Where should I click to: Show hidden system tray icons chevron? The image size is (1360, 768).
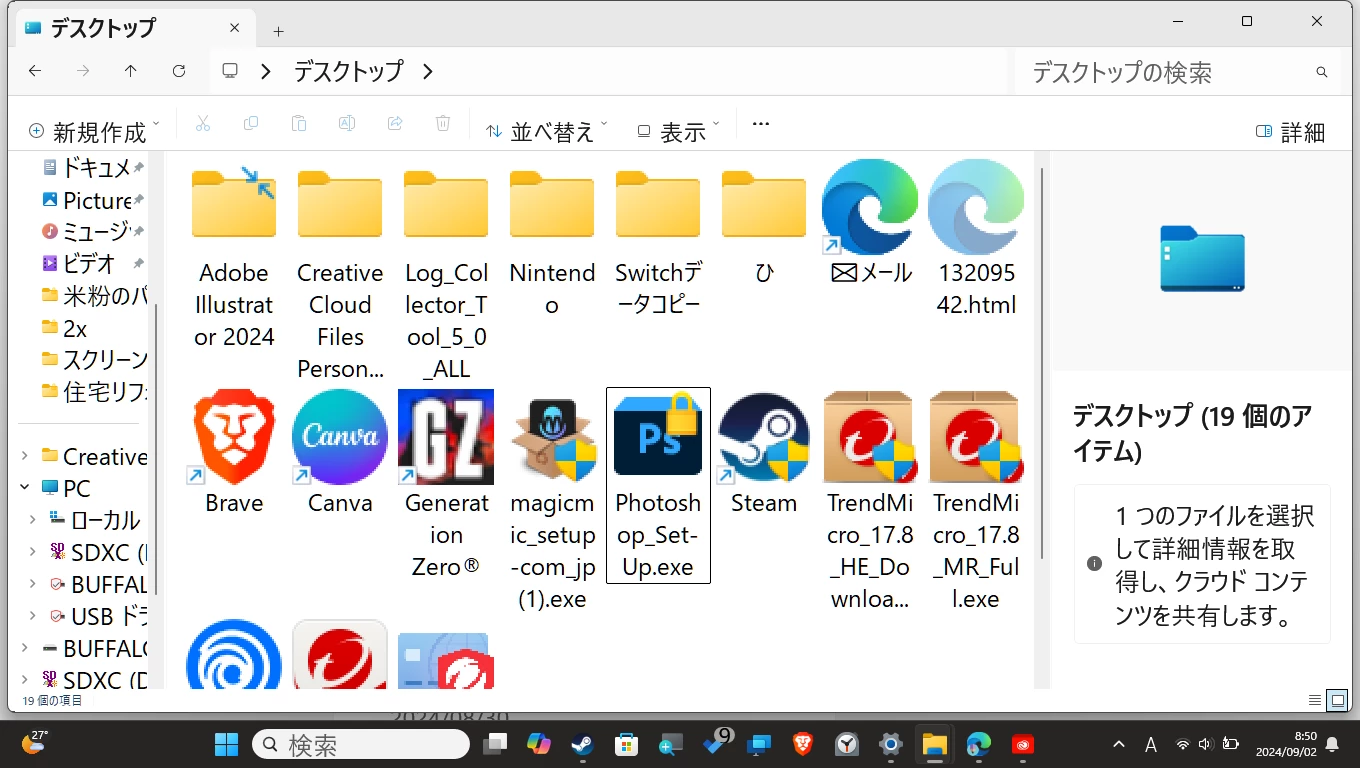(x=1119, y=744)
